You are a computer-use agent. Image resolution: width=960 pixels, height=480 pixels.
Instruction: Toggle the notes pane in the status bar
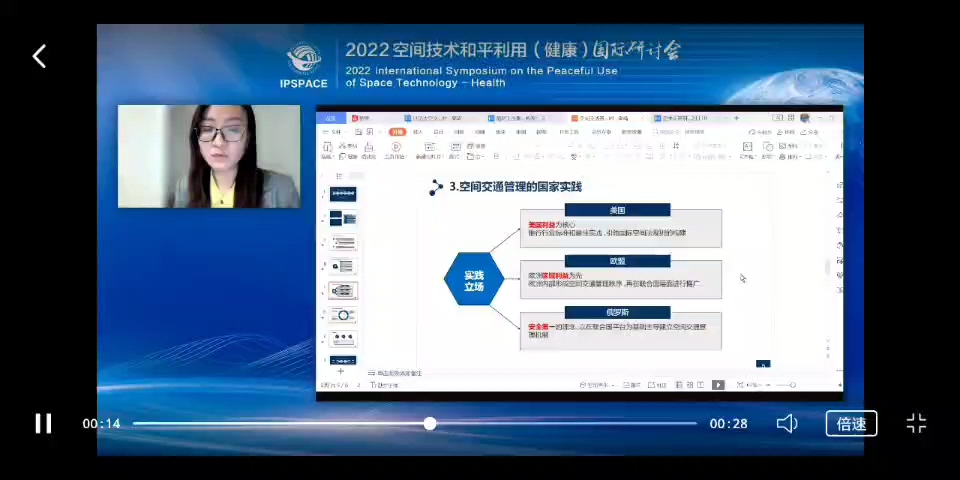[x=632, y=385]
